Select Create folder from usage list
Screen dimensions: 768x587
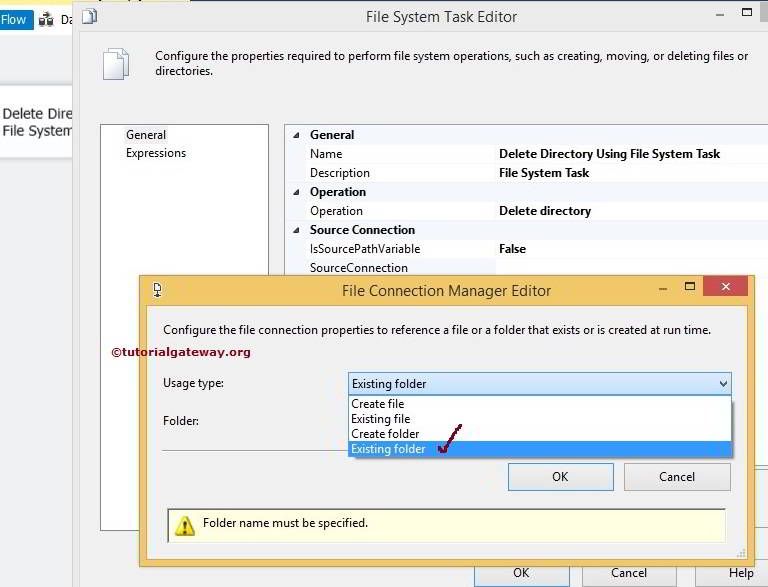click(x=540, y=434)
